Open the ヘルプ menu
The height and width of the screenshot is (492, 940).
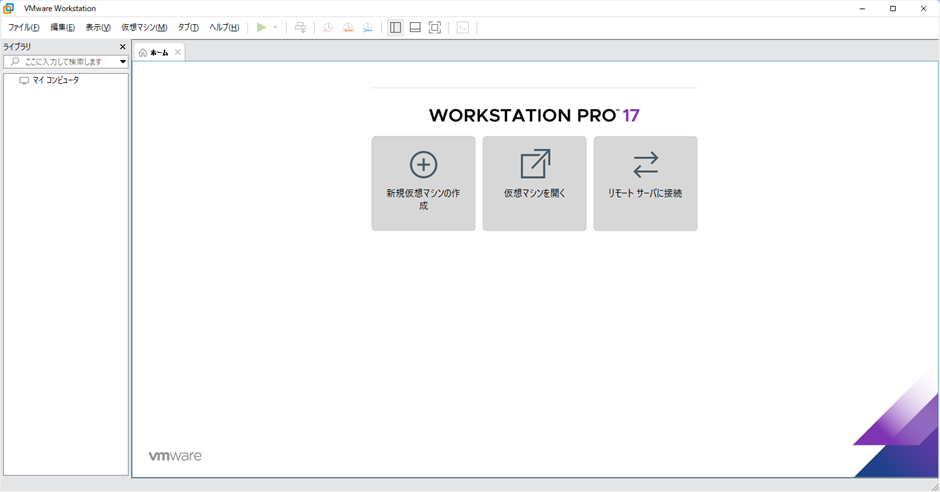click(224, 28)
